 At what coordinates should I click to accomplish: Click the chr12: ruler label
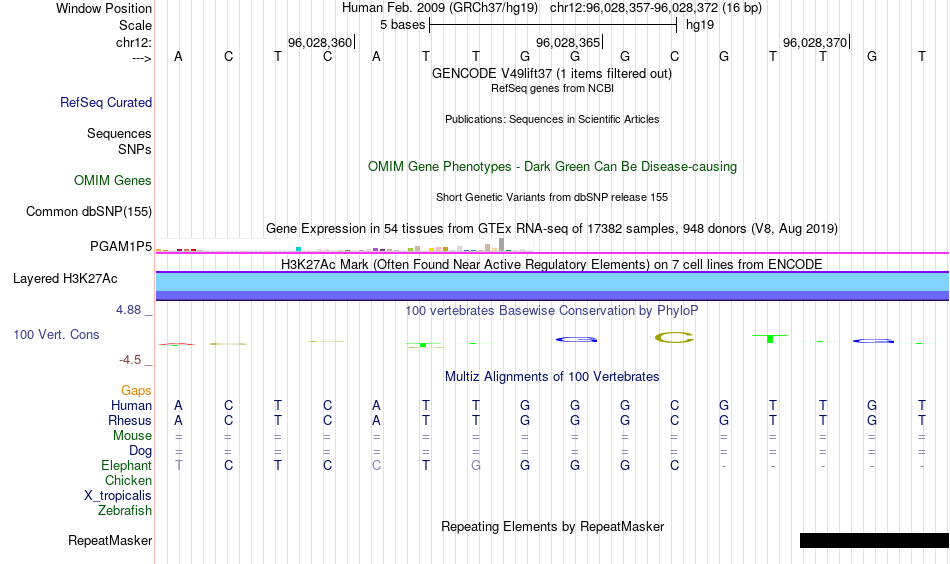tap(133, 42)
